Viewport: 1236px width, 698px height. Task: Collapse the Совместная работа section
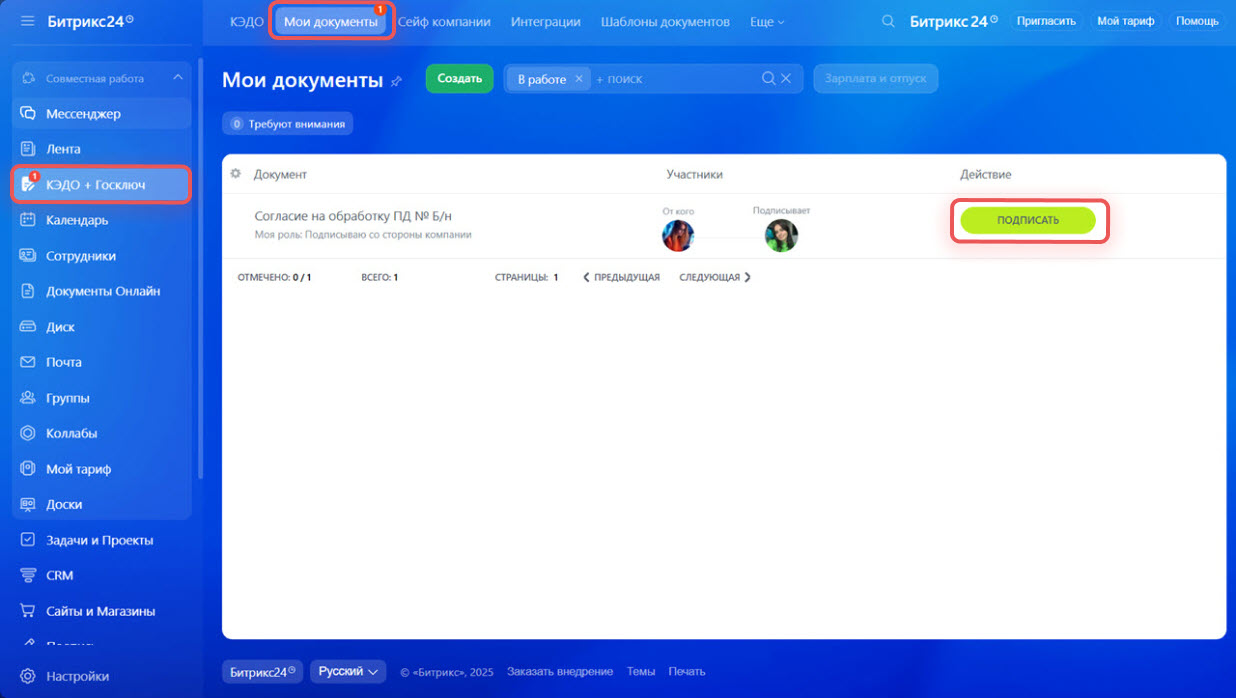click(178, 78)
